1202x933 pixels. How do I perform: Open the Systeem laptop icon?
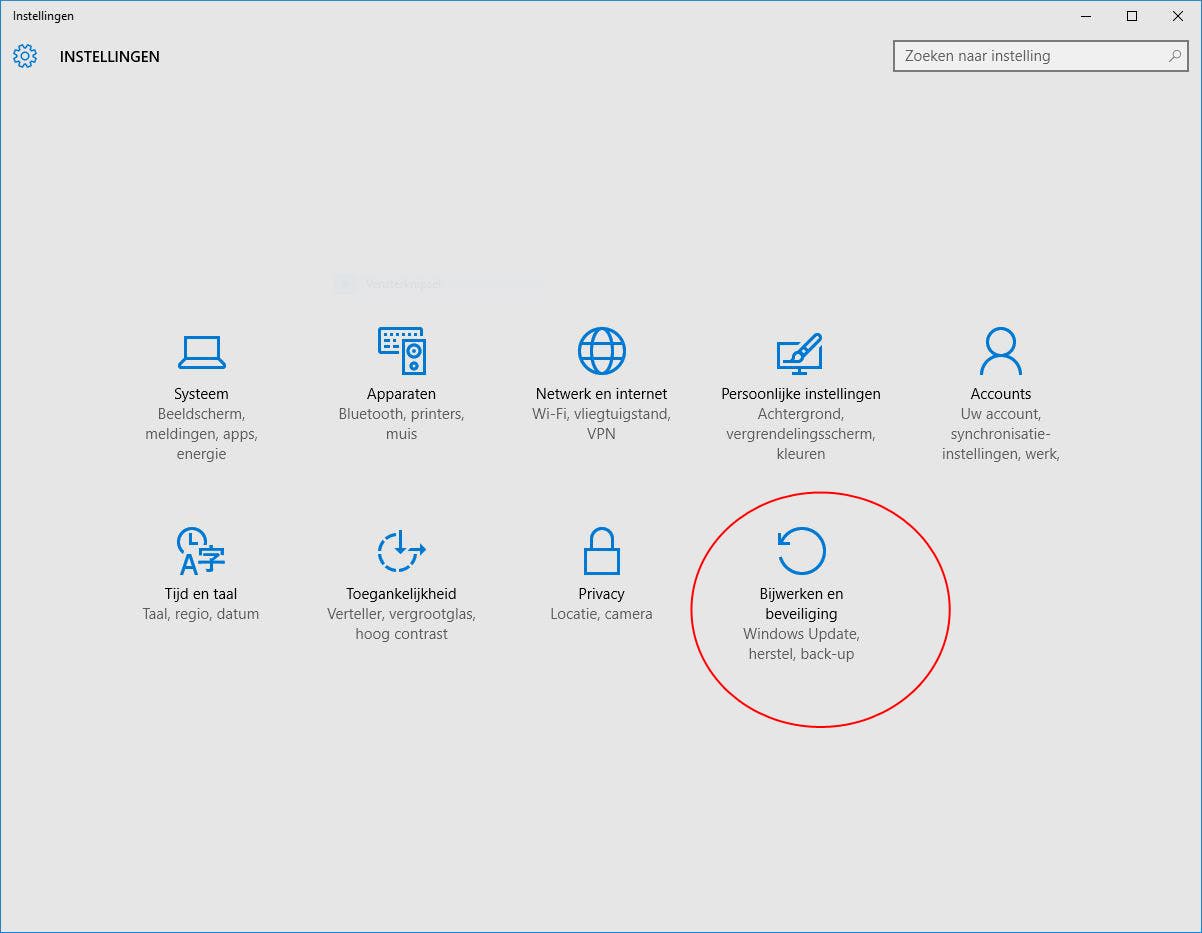coord(201,352)
